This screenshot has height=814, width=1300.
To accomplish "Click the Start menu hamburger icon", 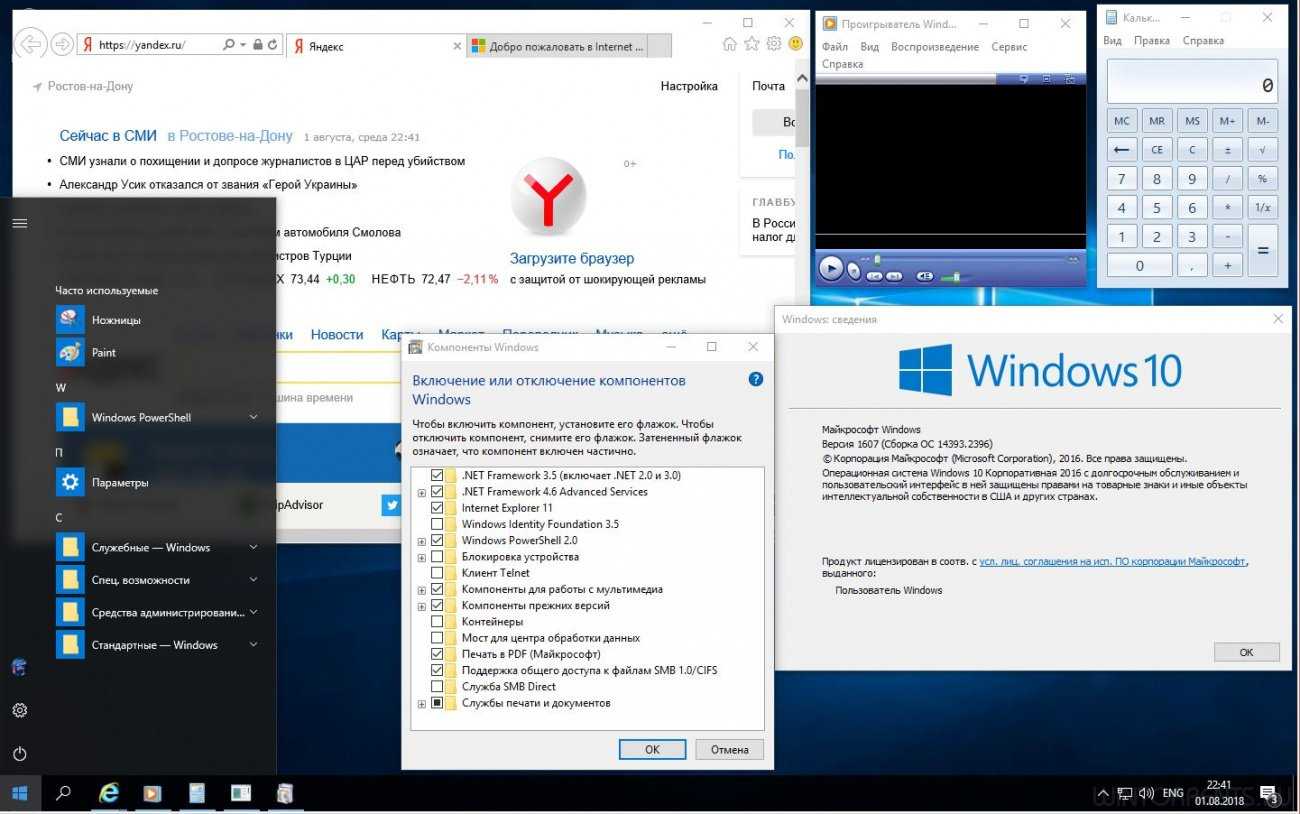I will point(20,223).
